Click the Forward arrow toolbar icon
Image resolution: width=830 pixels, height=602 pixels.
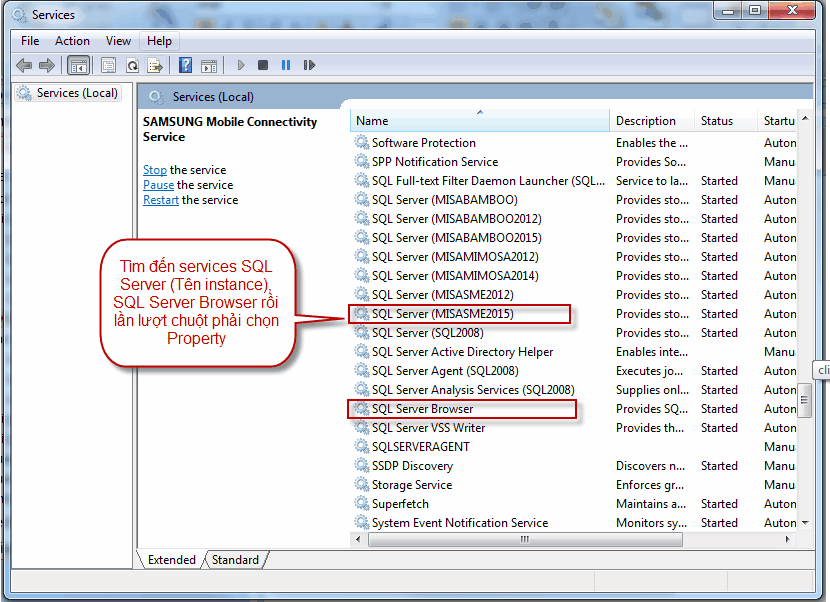point(47,65)
